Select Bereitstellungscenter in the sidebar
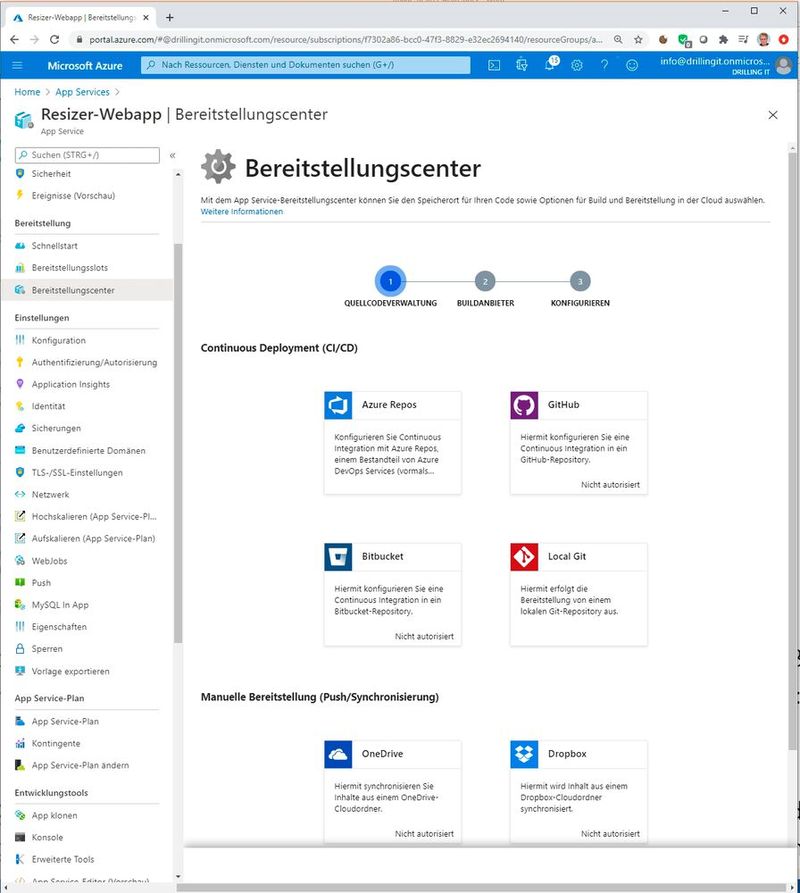 pos(87,290)
